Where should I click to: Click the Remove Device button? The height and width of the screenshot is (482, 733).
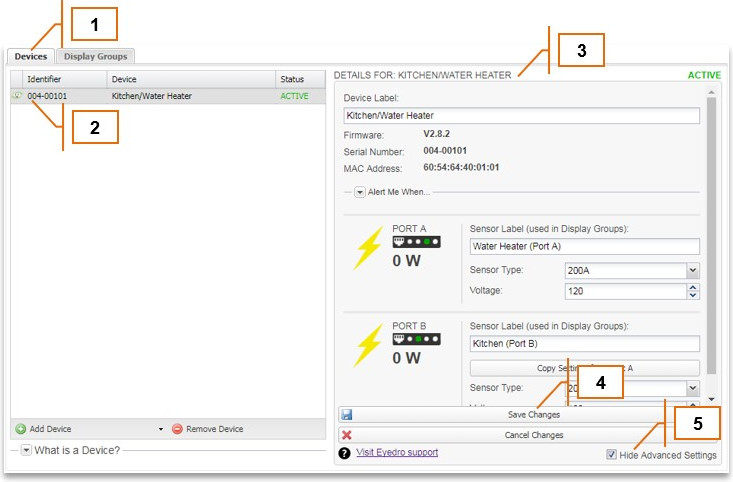coord(208,429)
